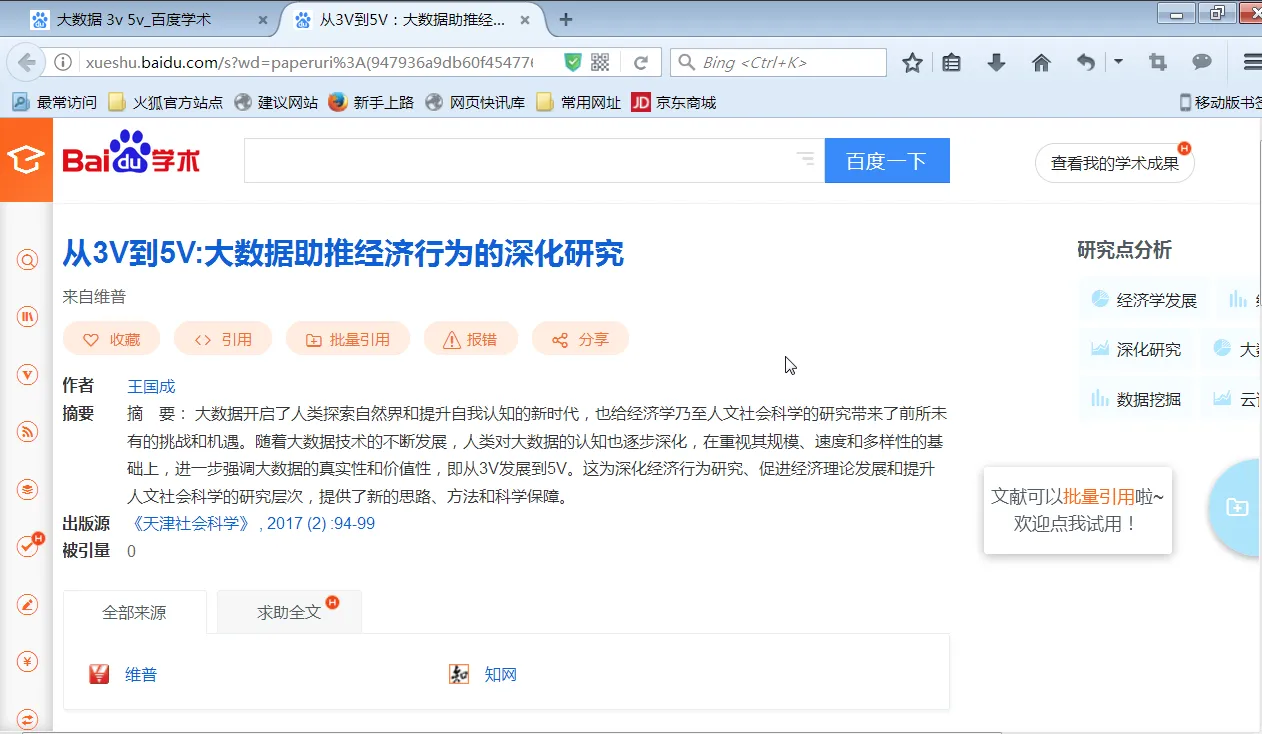The width and height of the screenshot is (1262, 734).
Task: Open the RSS subscription sidebar icon
Action: pos(27,432)
